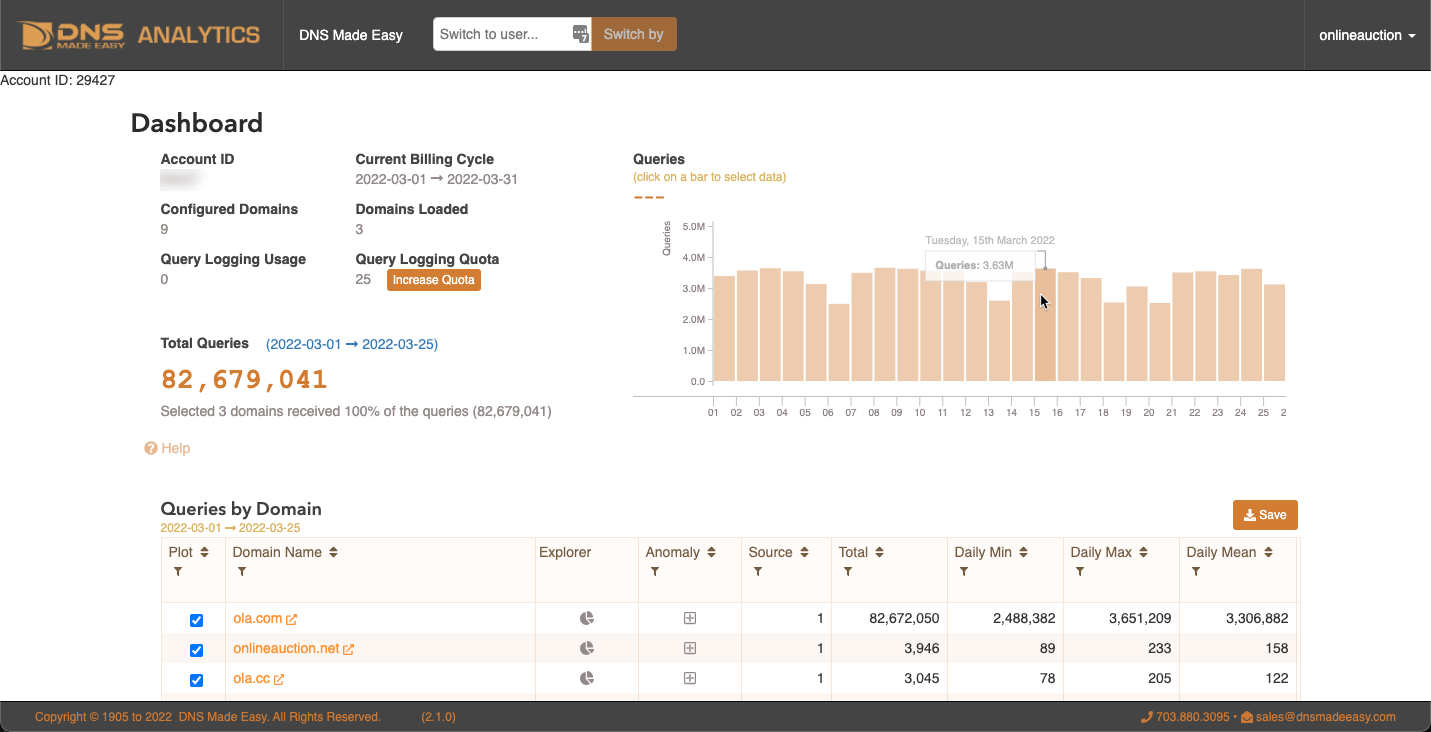Open the filter for the Domain Name column
This screenshot has width=1431, height=732.
(x=242, y=572)
